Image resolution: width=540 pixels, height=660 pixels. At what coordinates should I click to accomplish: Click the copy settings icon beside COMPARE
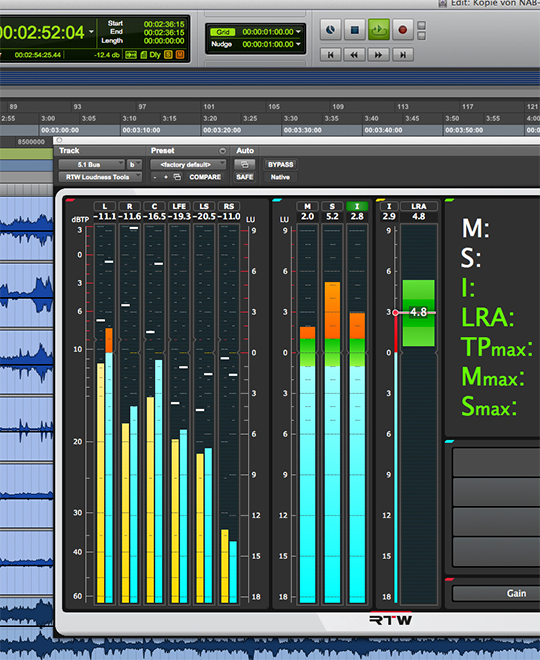pyautogui.click(x=178, y=177)
